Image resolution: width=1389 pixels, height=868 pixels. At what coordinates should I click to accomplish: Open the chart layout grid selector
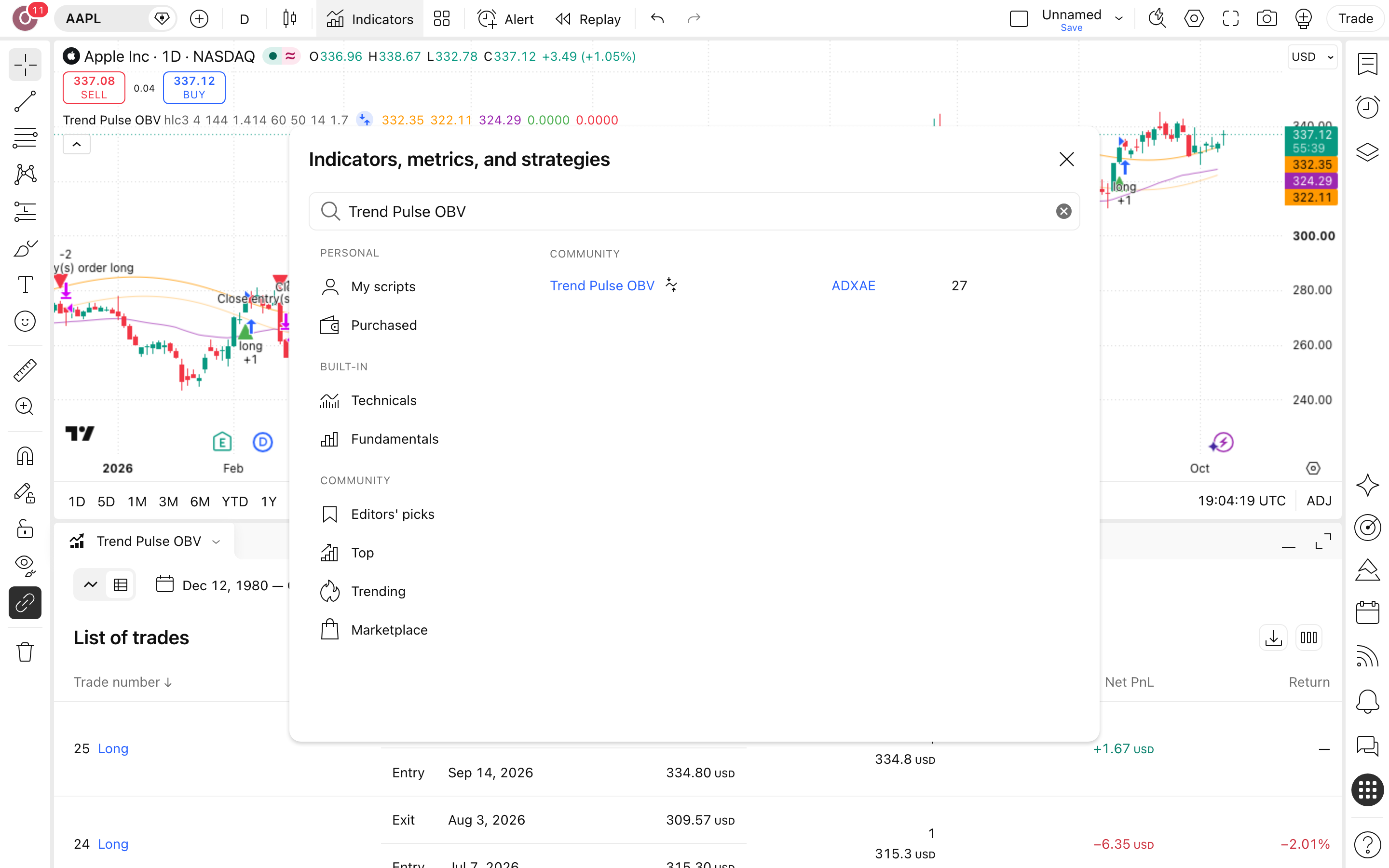pyautogui.click(x=441, y=19)
